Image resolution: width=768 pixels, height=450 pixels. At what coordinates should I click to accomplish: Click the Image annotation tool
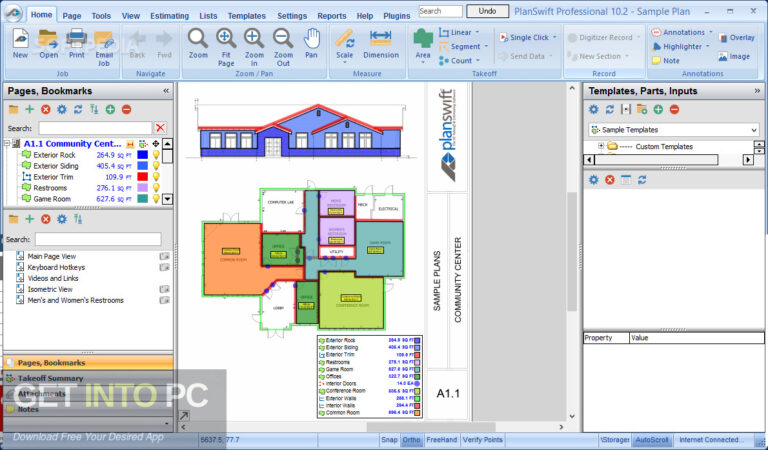point(734,56)
